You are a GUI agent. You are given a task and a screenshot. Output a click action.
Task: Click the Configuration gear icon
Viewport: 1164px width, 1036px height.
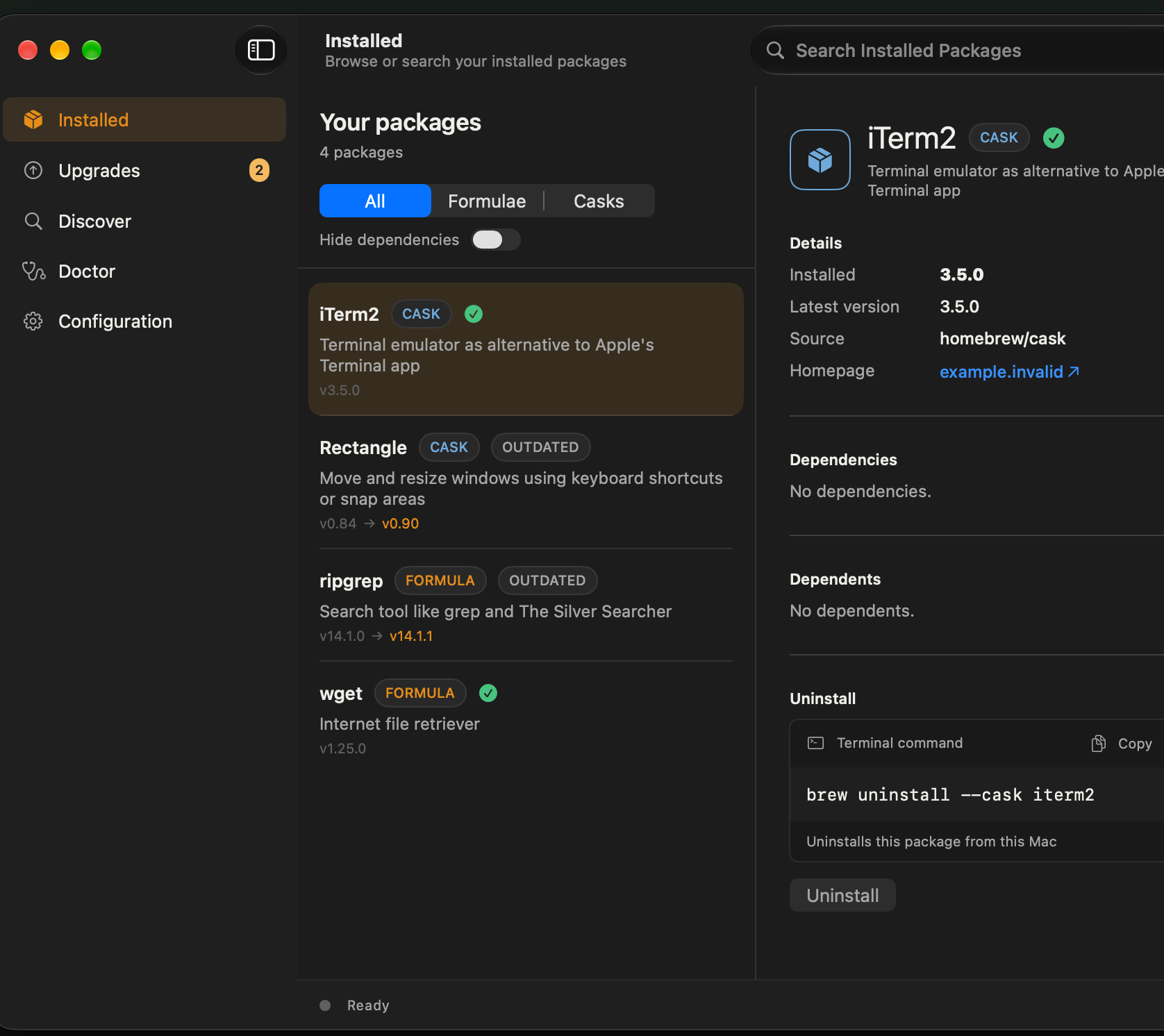click(33, 321)
